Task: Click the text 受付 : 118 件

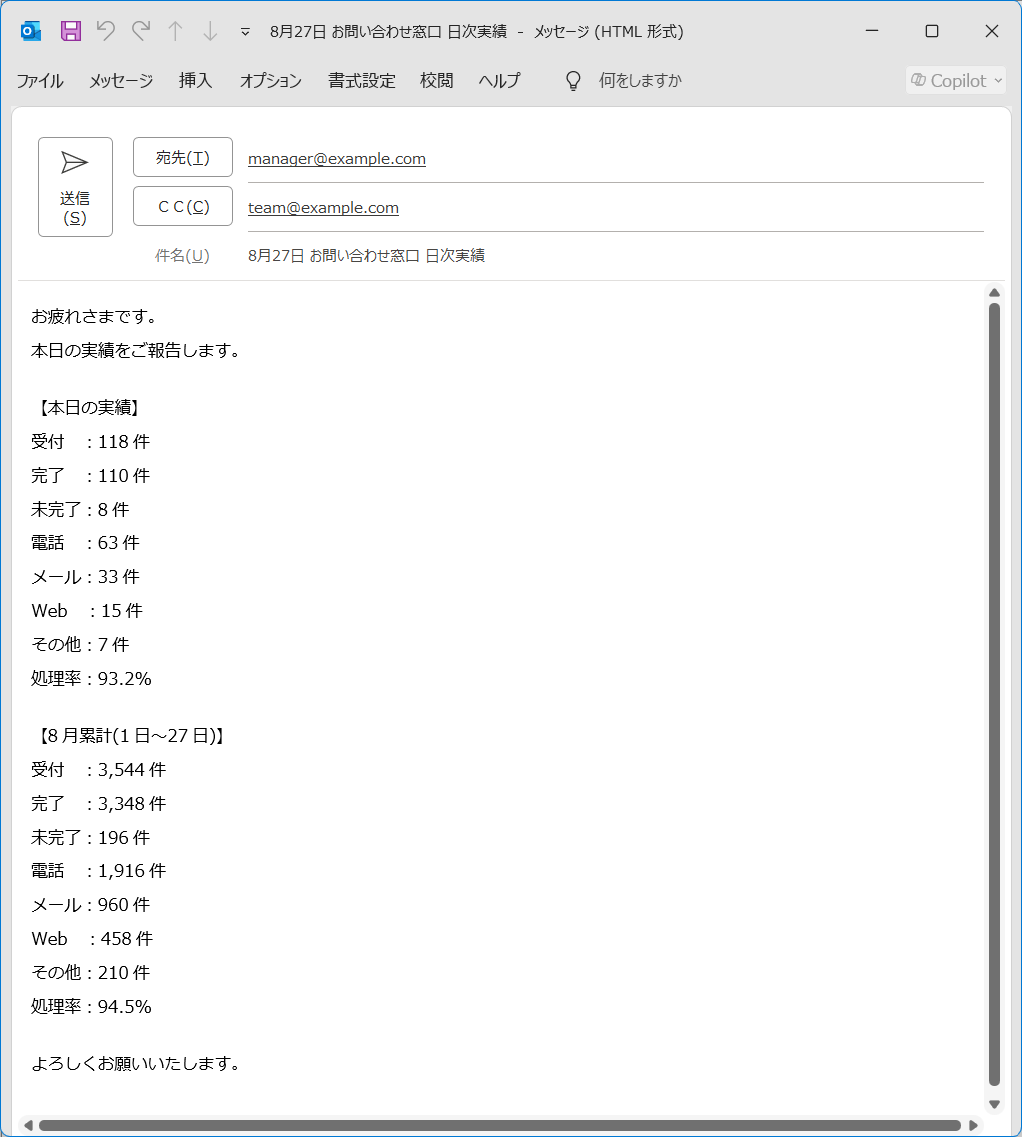Action: point(91,442)
